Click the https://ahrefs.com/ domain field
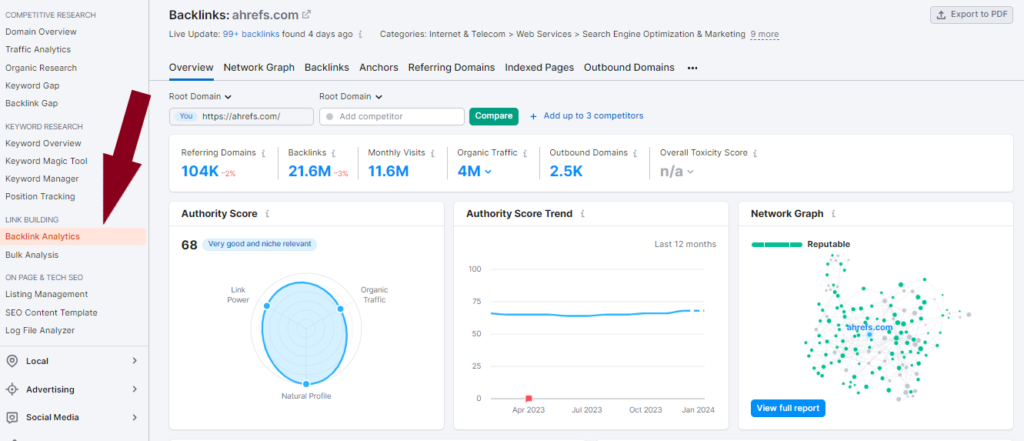Screen dimensions: 1024x441 241,116
